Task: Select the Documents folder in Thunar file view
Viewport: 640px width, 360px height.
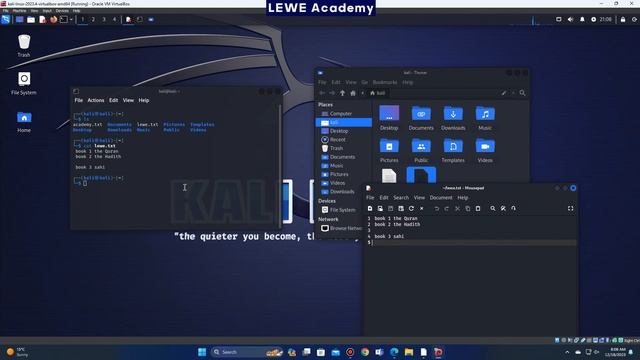Action: (x=421, y=118)
